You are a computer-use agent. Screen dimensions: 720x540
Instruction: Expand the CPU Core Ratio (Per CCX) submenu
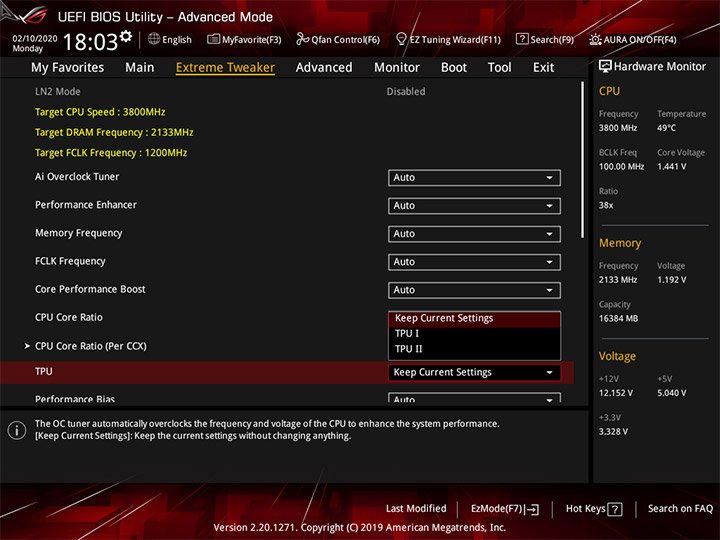[90, 346]
